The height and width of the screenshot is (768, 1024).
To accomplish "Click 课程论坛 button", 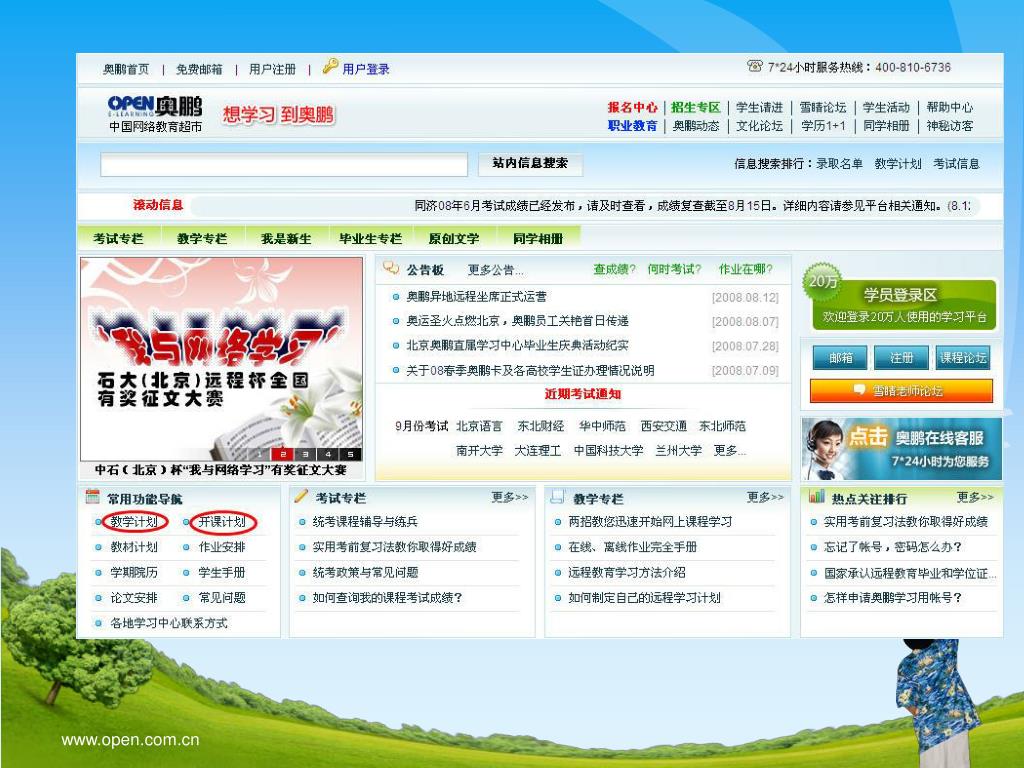I will pos(963,357).
